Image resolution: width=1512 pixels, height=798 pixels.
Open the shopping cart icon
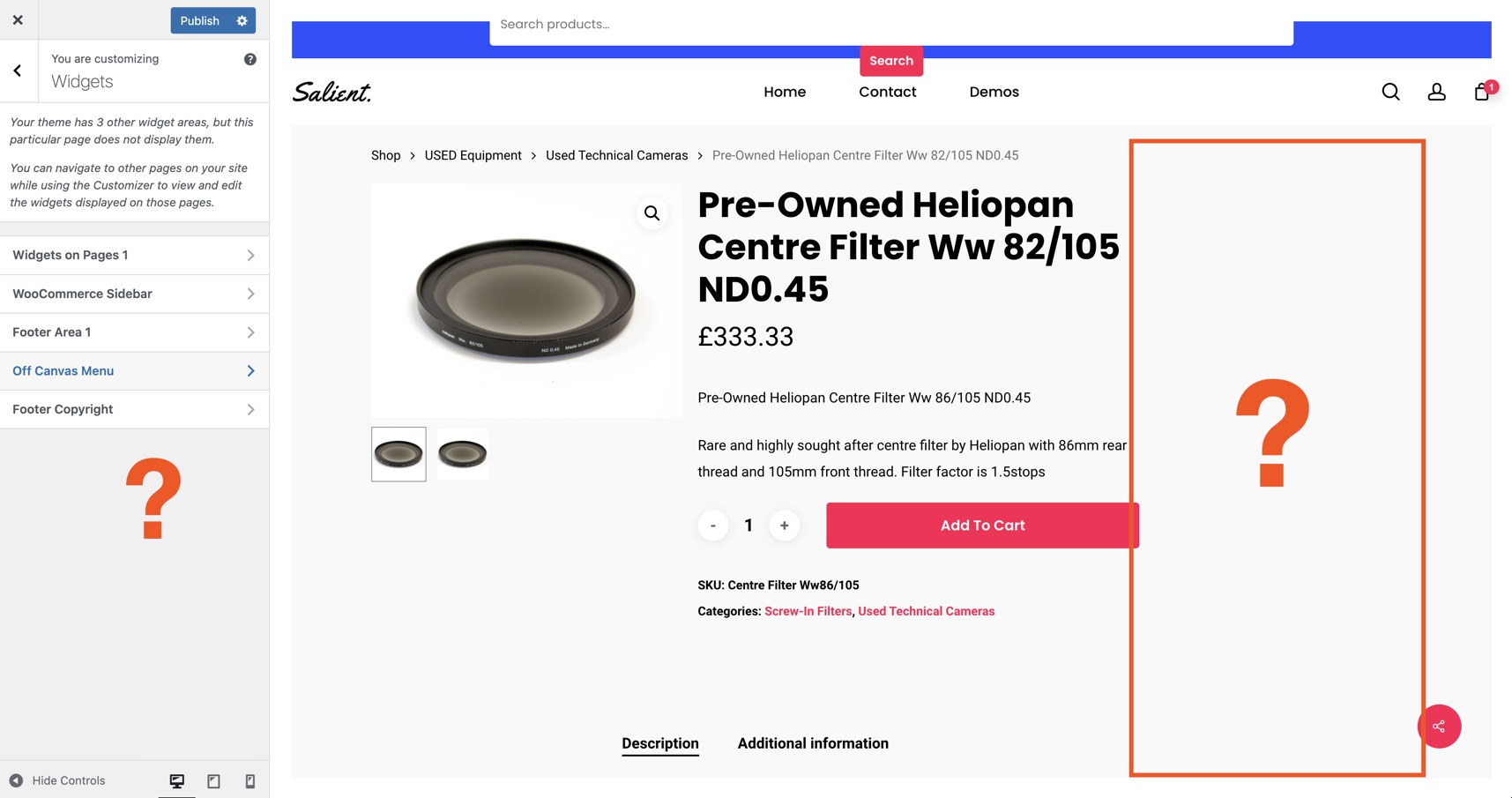click(1482, 92)
